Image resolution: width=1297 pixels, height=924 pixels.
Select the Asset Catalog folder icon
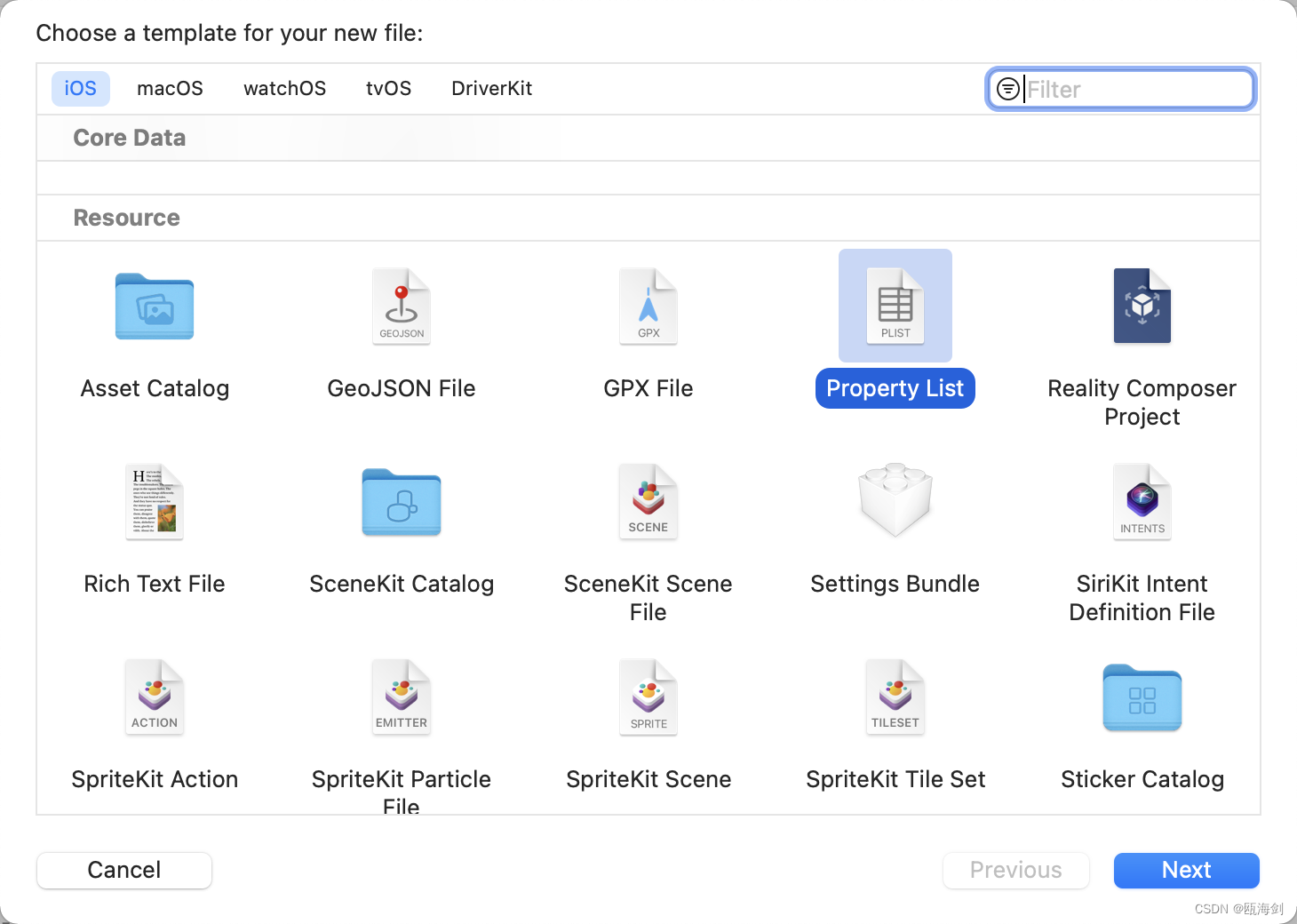(155, 307)
